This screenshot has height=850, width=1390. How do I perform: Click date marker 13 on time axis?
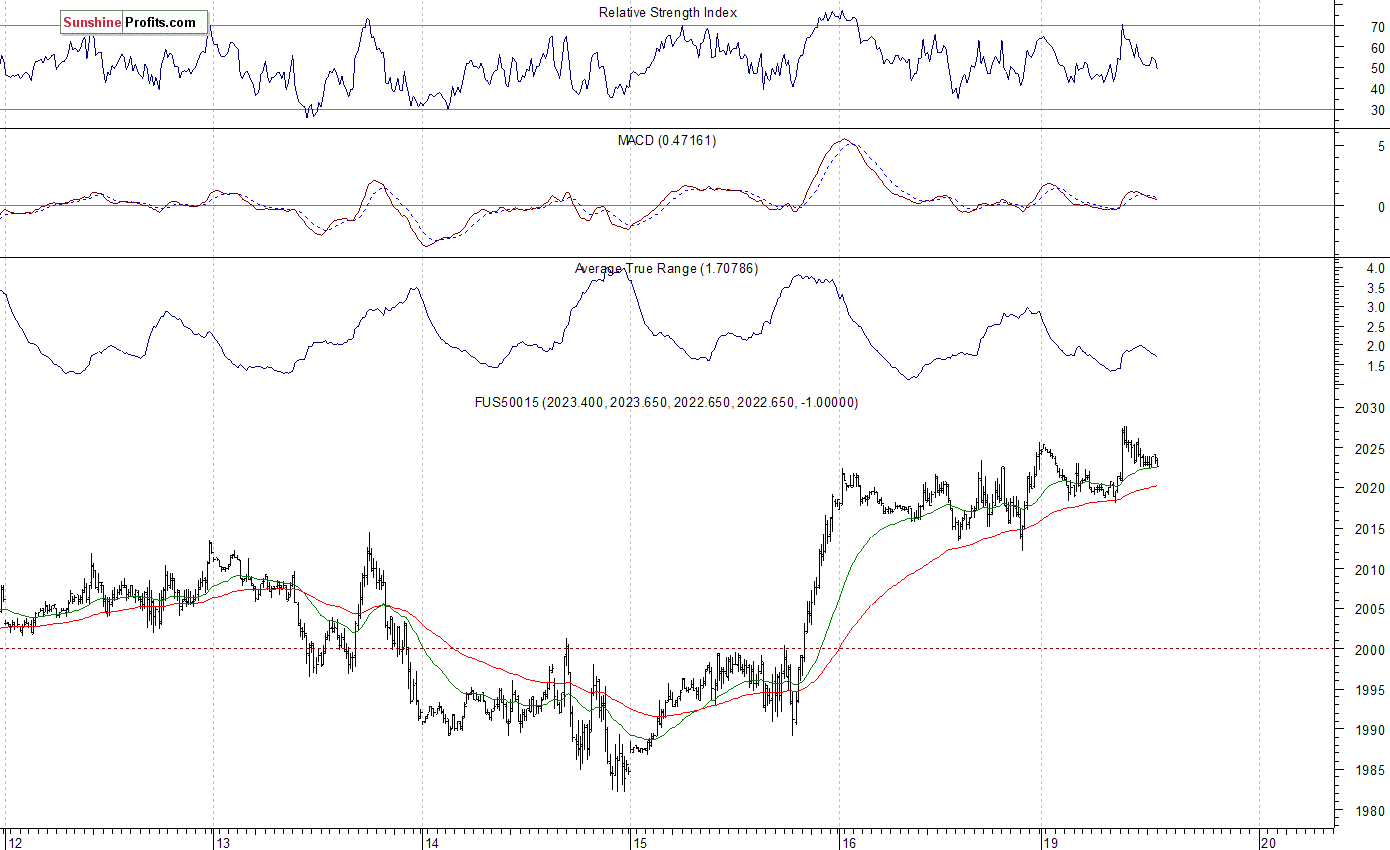point(224,842)
